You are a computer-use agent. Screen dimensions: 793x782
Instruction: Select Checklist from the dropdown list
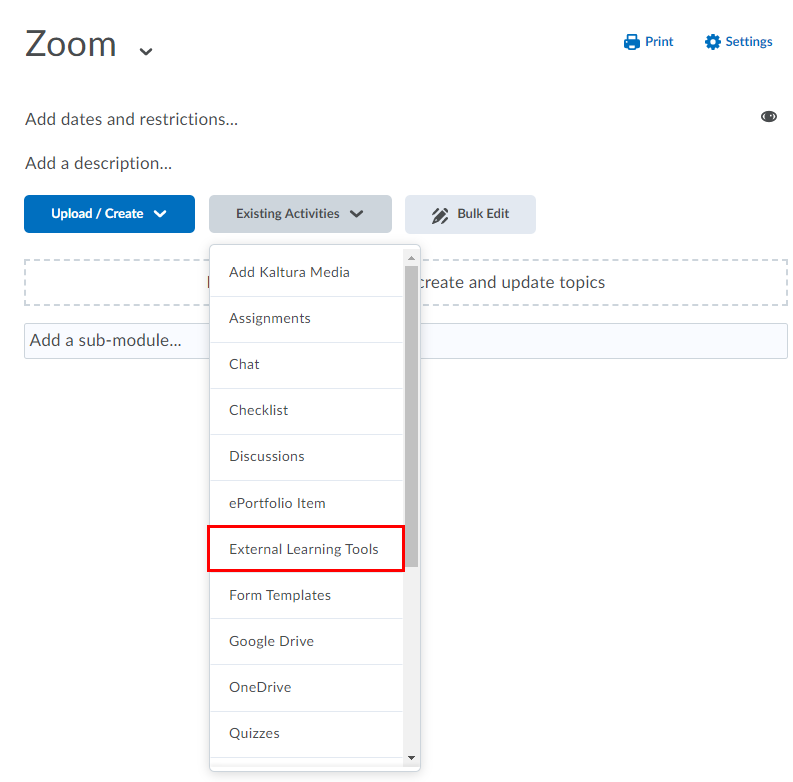[x=258, y=410]
